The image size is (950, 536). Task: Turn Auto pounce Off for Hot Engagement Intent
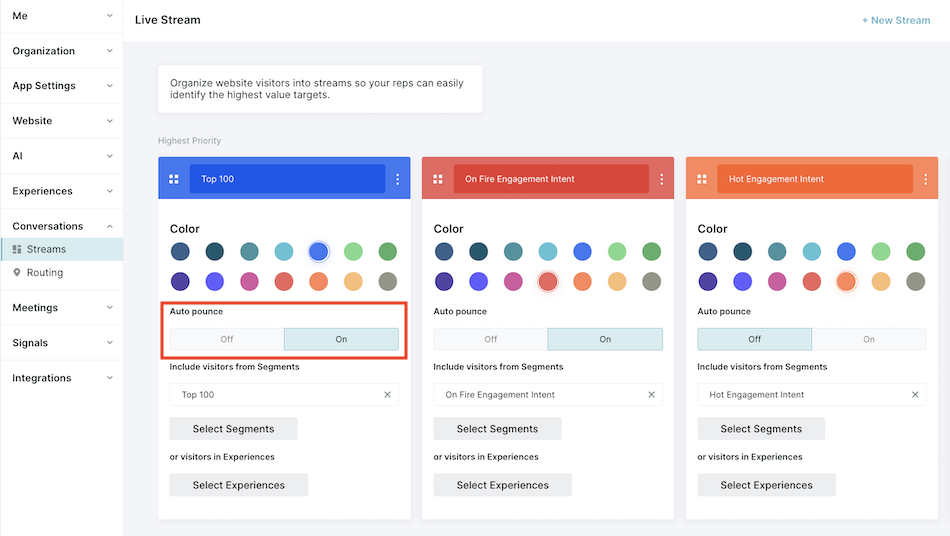754,339
